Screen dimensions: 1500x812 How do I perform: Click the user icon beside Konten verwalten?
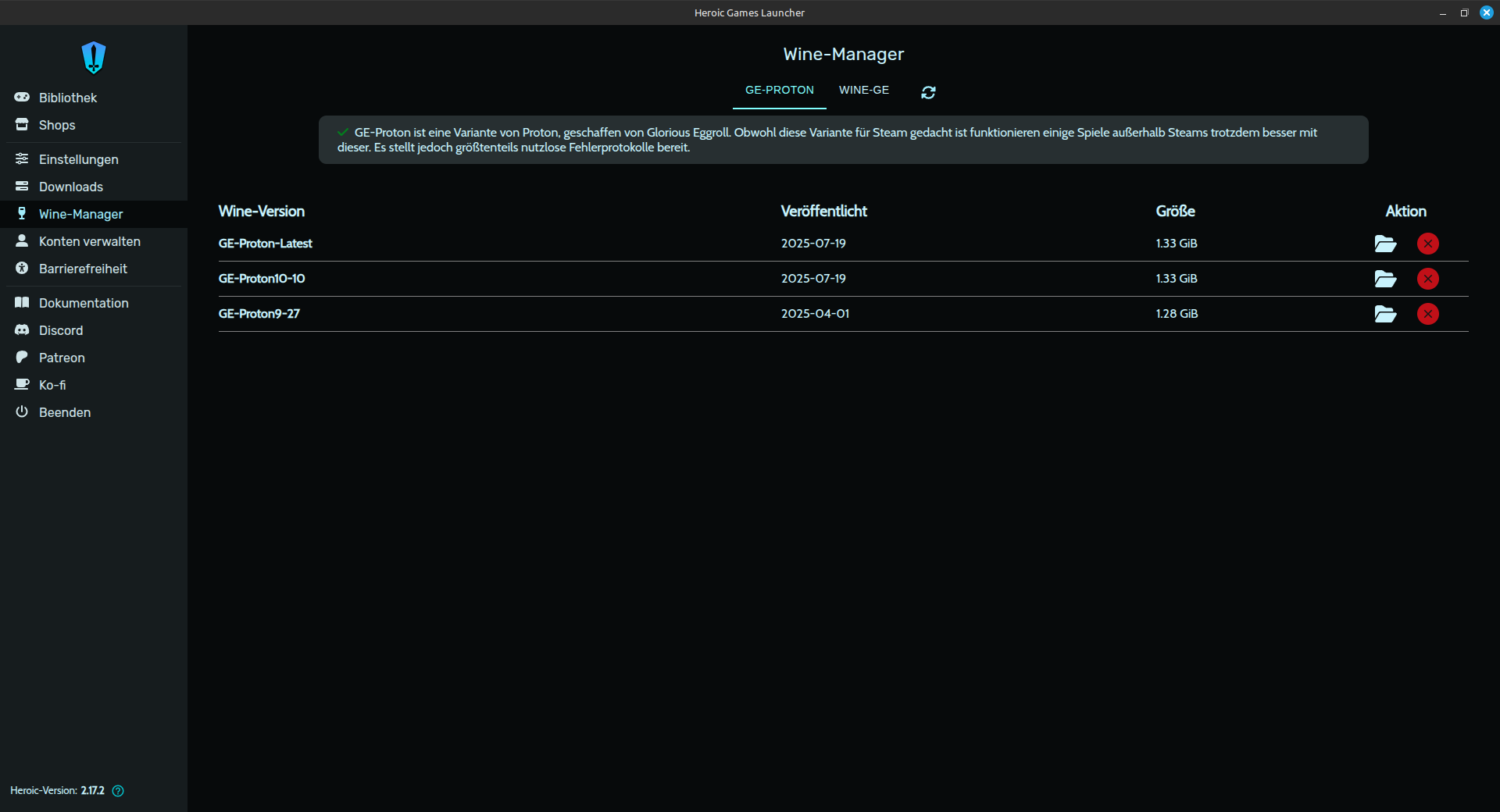pyautogui.click(x=22, y=240)
